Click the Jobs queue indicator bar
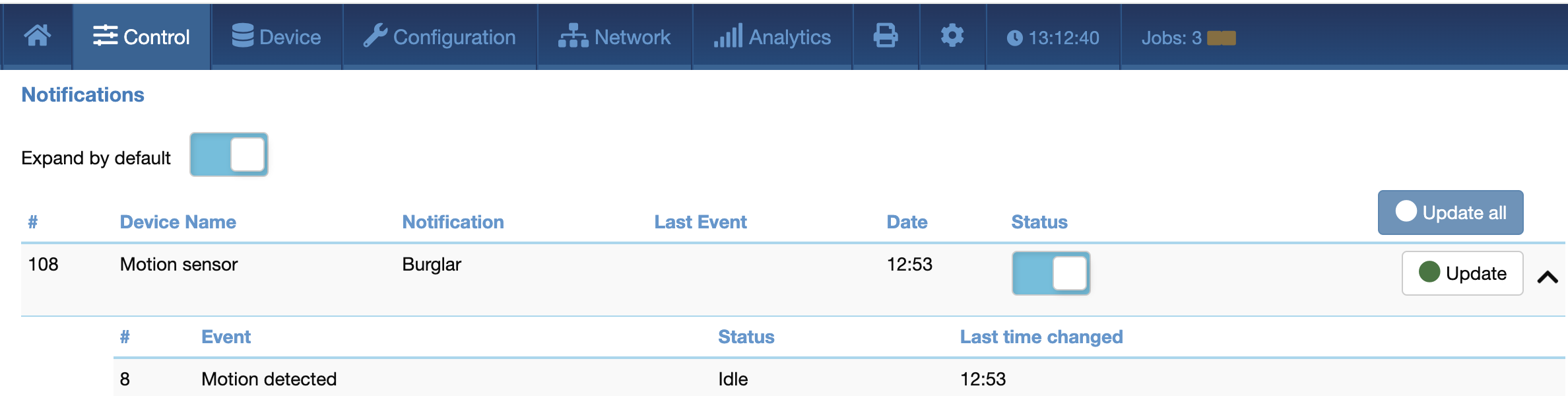1568x396 pixels. point(1222,38)
